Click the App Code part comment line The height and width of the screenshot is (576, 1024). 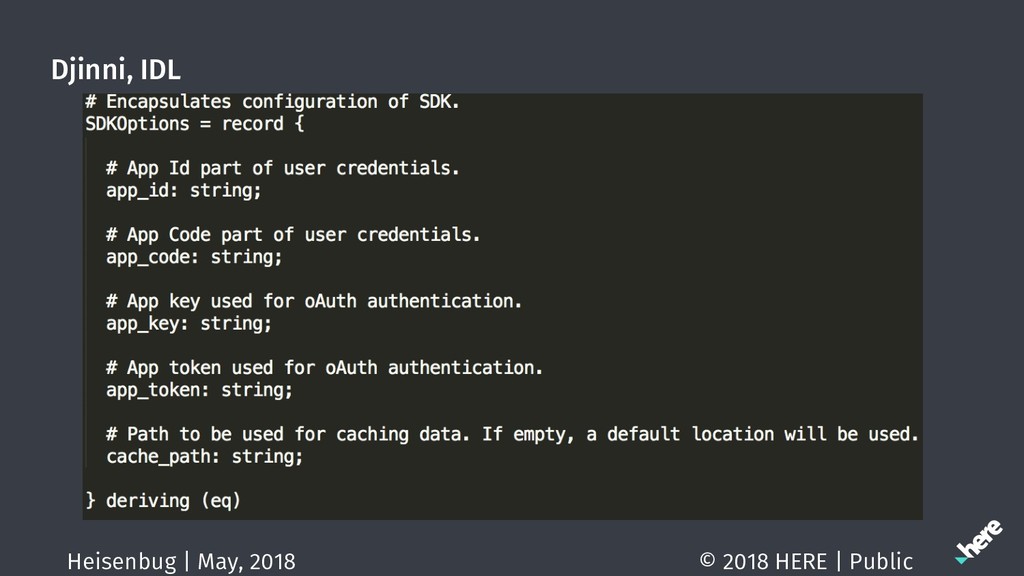tap(293, 235)
